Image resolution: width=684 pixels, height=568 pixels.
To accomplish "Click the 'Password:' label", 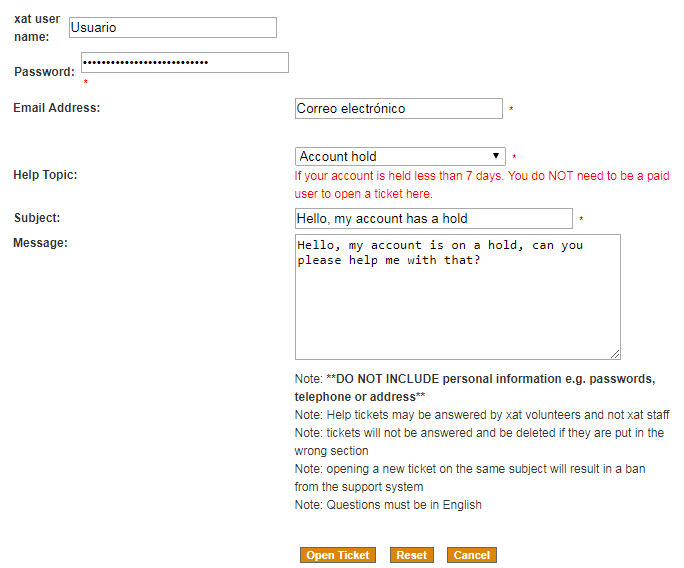I will (44, 72).
